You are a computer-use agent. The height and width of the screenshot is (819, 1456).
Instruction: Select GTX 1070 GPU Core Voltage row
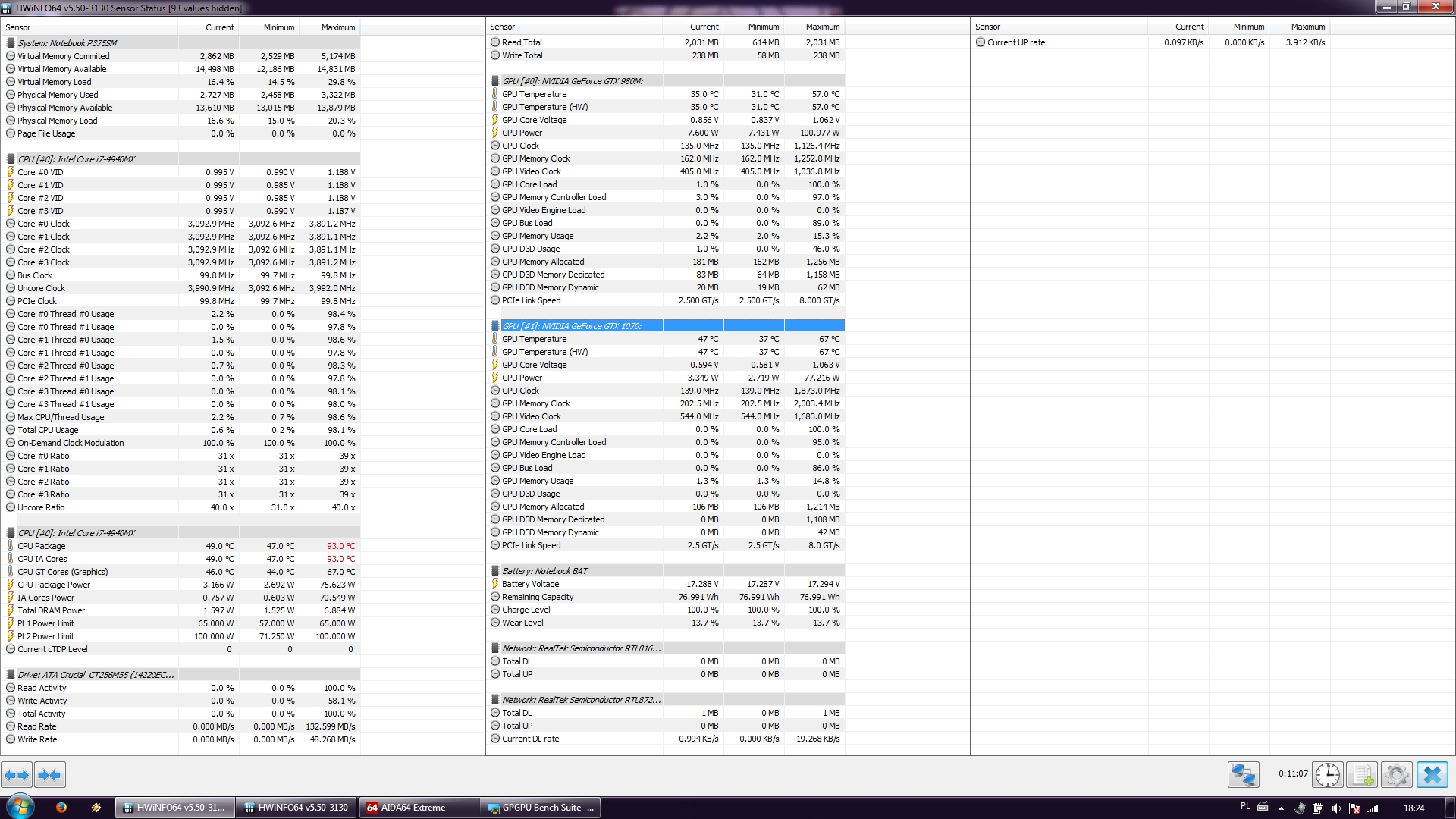pos(666,365)
